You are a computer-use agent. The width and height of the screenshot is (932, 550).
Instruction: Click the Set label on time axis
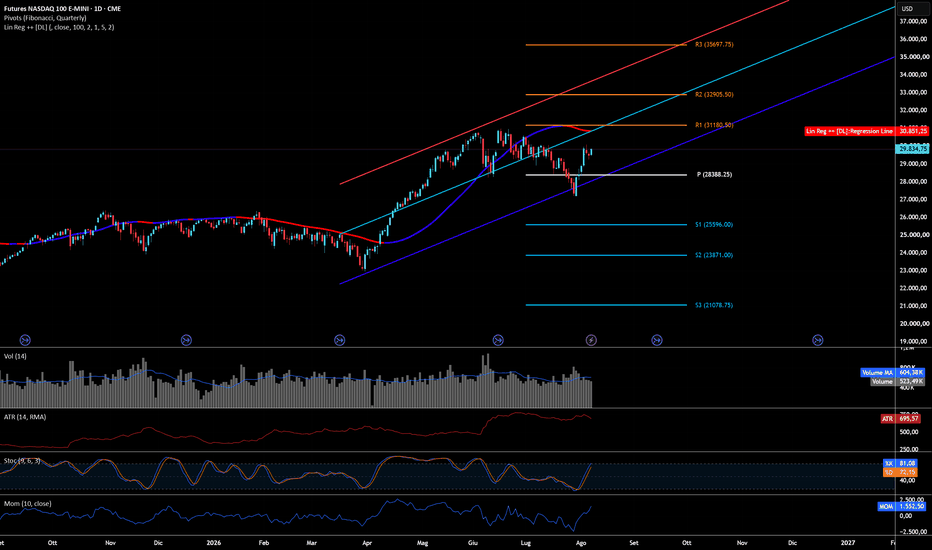click(x=634, y=543)
